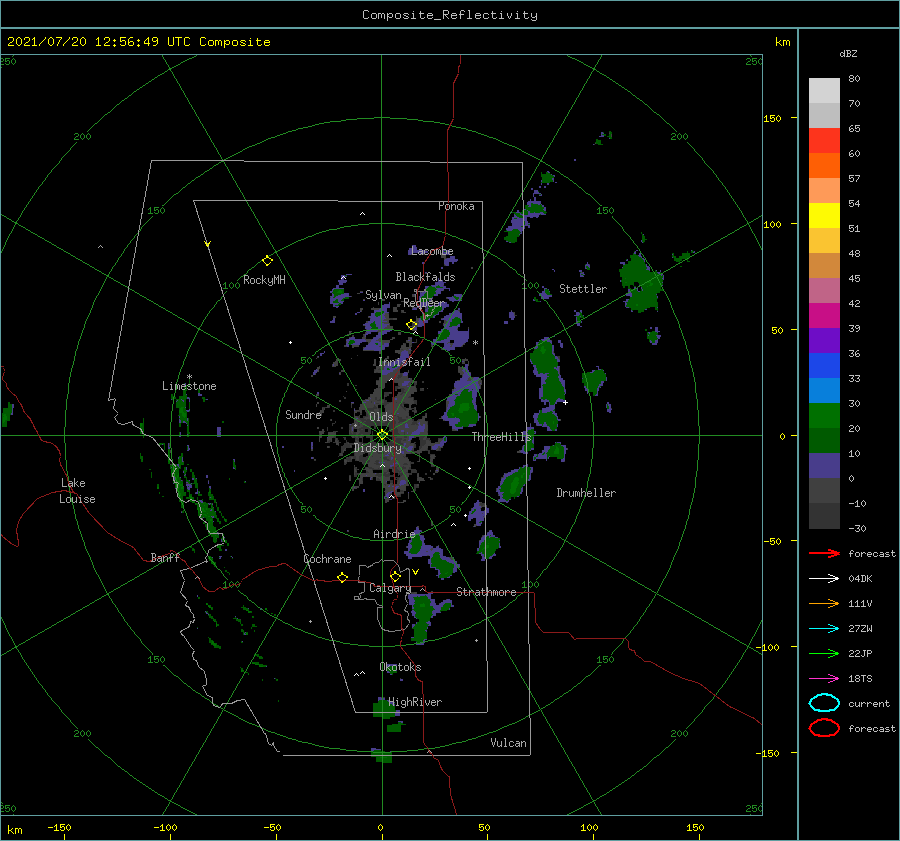Screen dimensions: 900x841
Task: Select the orange 57-60 dBZ legend swatch
Action: pos(824,166)
